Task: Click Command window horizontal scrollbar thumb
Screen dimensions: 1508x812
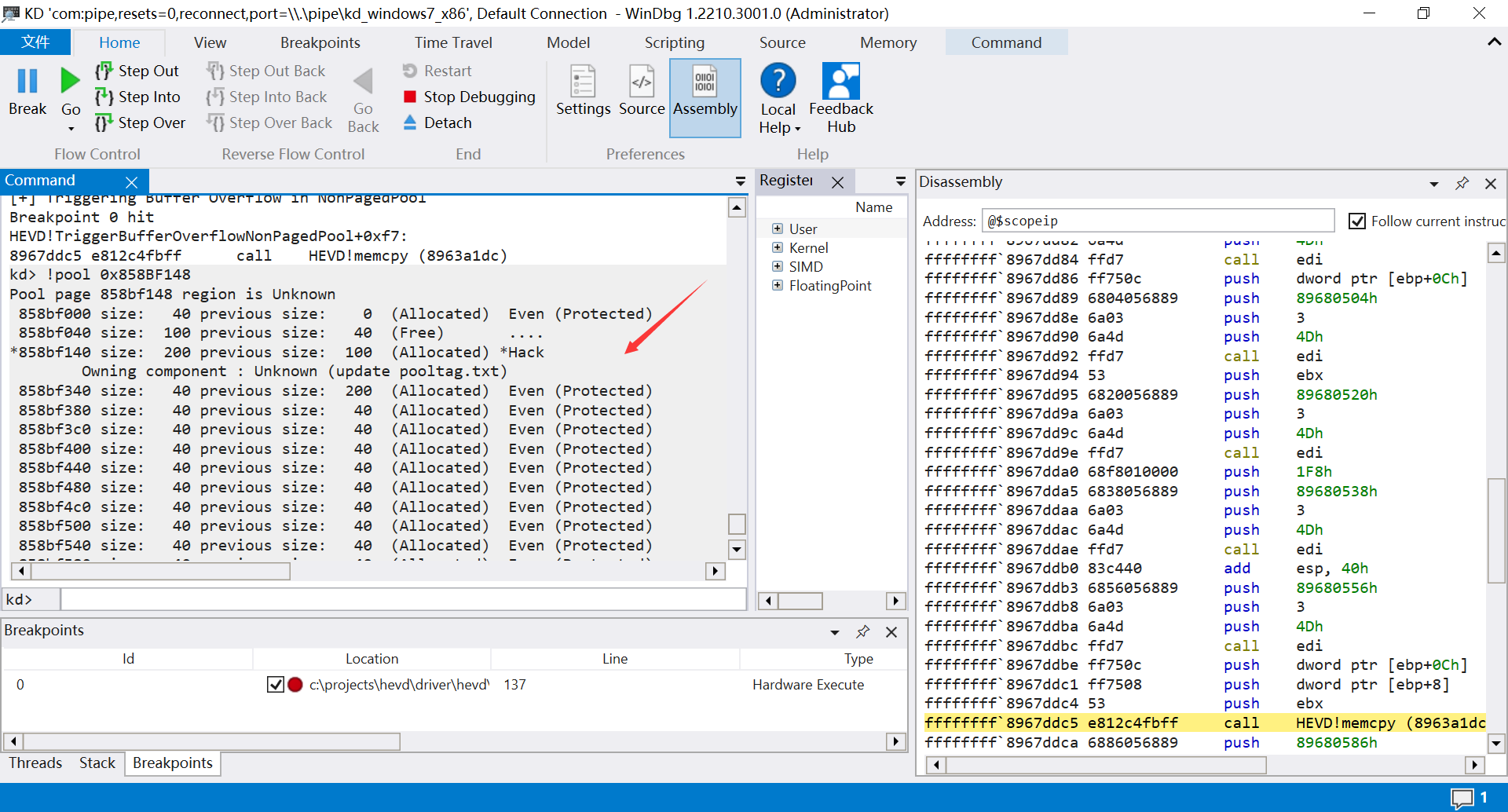Action: (160, 571)
